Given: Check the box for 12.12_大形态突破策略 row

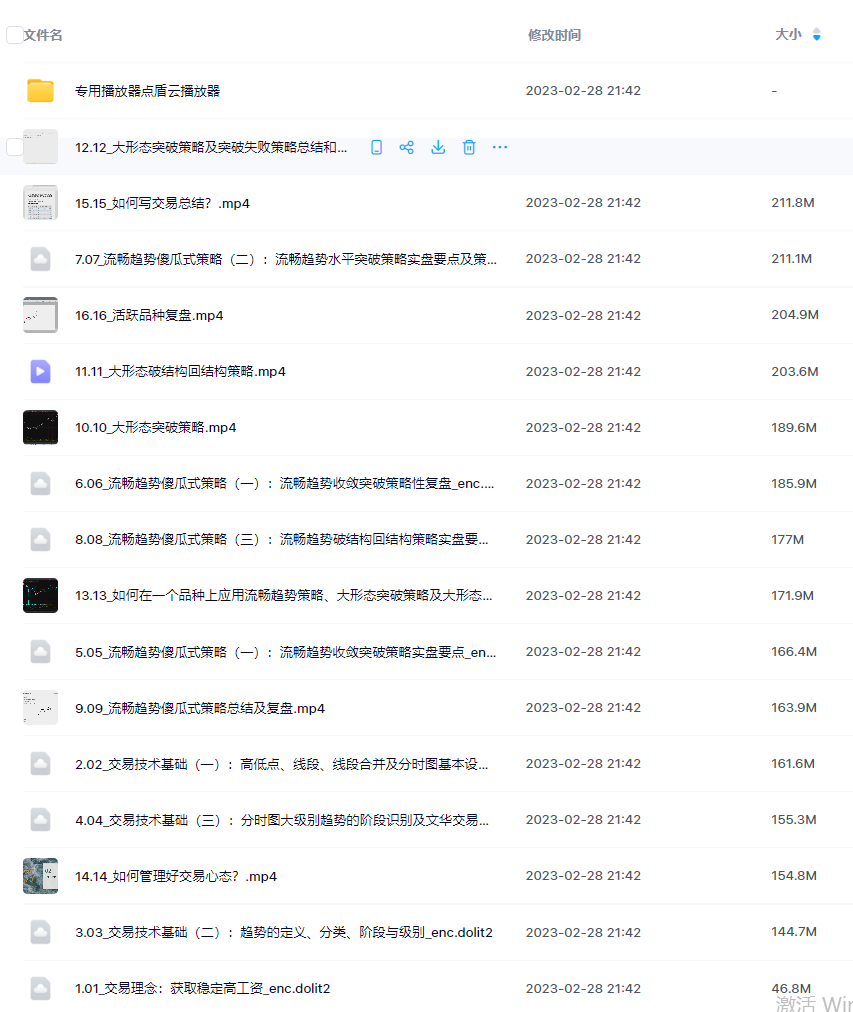Looking at the screenshot, I should 14,147.
